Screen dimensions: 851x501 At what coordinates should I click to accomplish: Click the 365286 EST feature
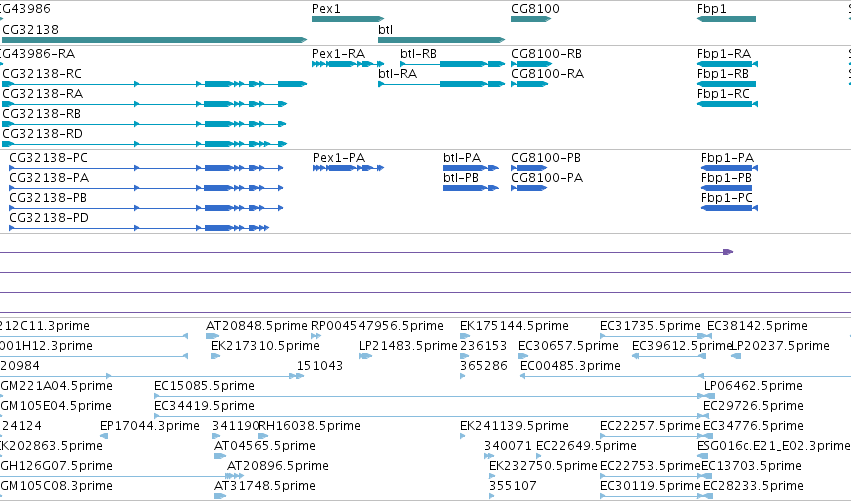[462, 376]
